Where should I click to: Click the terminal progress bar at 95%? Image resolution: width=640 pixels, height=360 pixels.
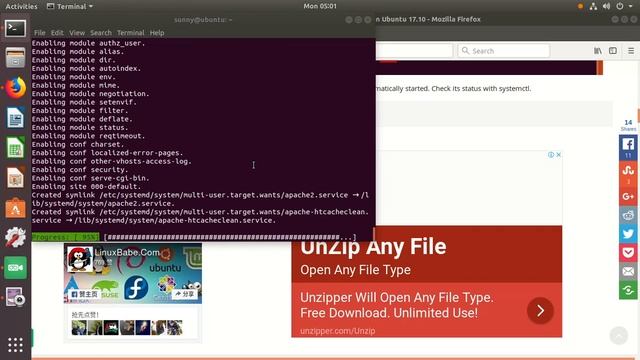pyautogui.click(x=193, y=237)
